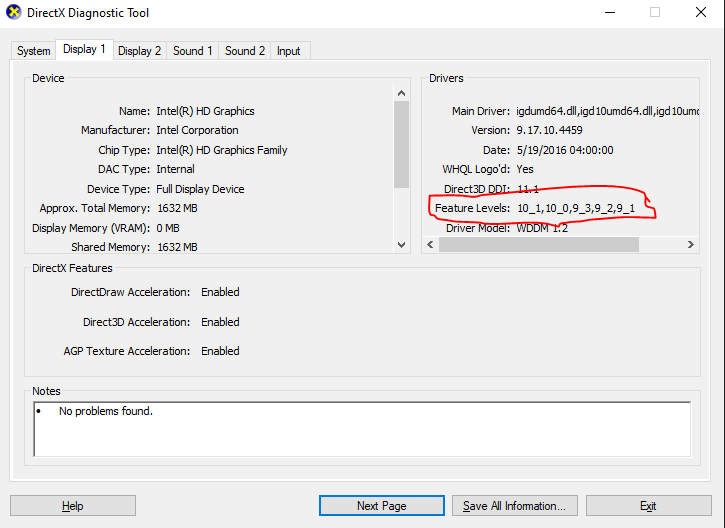The image size is (725, 528).
Task: Click the Next Page button
Action: coord(381,506)
